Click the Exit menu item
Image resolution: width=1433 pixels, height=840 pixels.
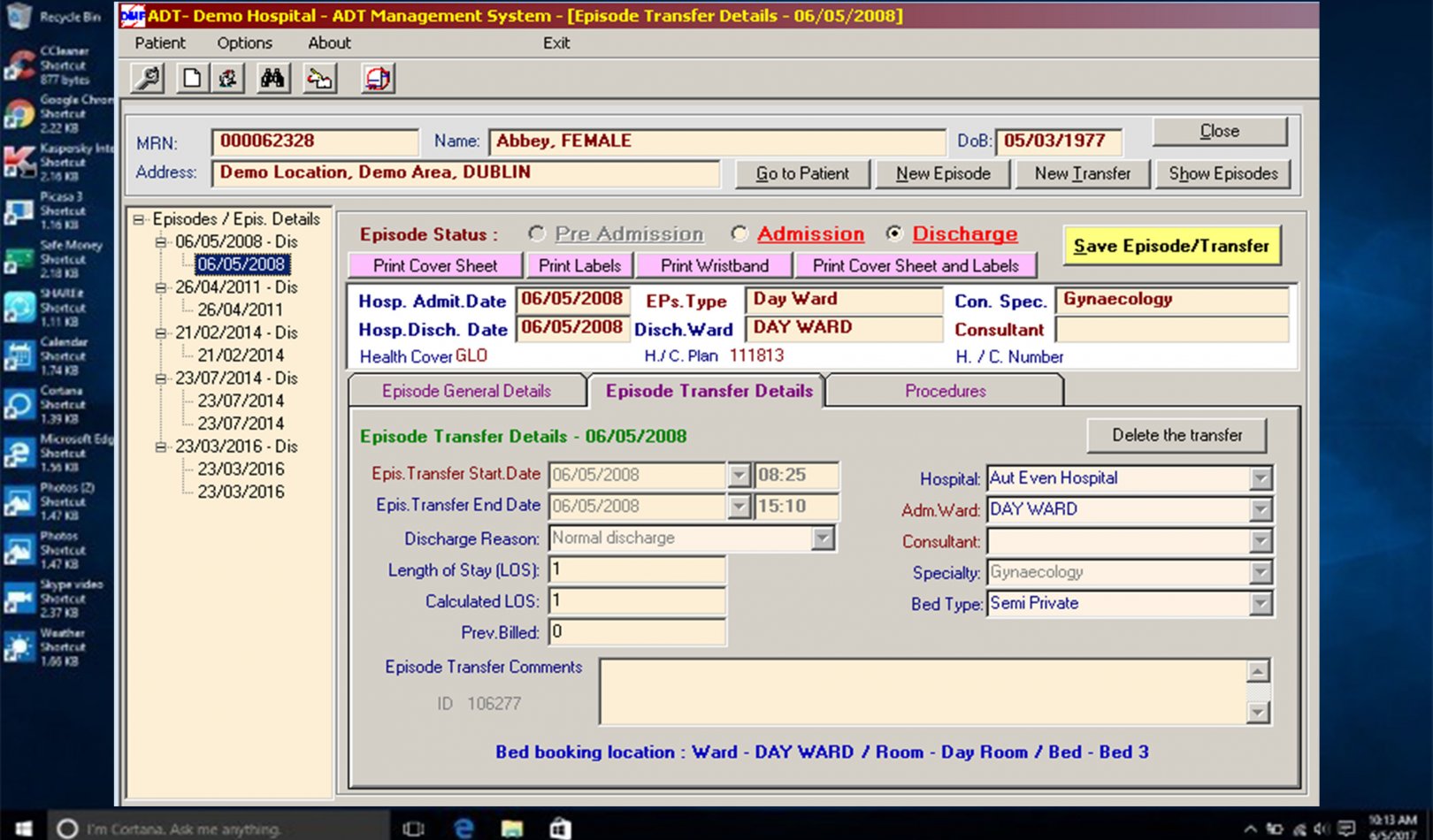[556, 42]
